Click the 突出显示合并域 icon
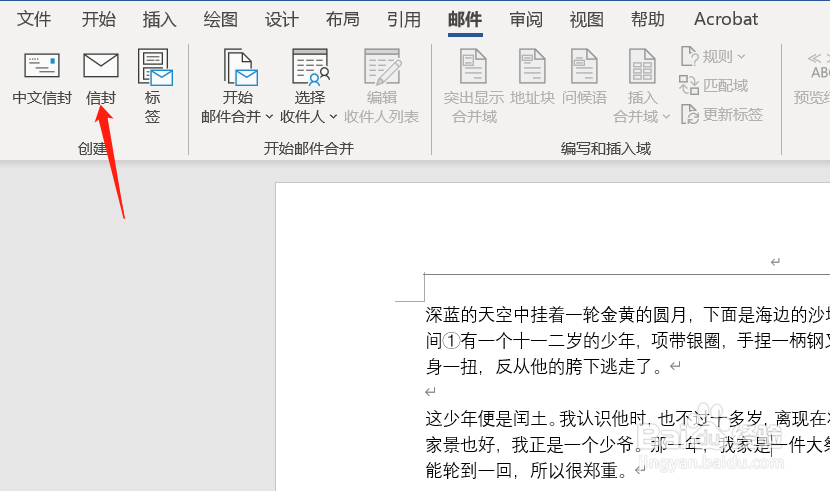830x491 pixels. pos(473,66)
